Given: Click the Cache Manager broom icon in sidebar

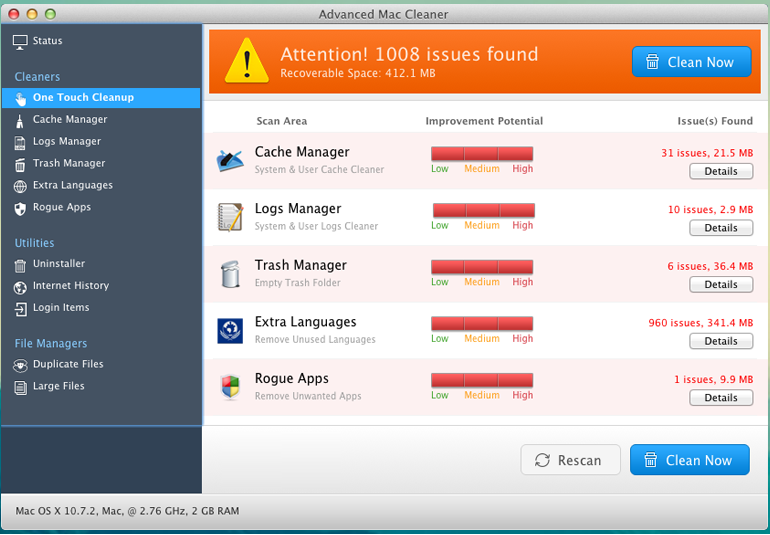Looking at the screenshot, I should click(x=20, y=121).
